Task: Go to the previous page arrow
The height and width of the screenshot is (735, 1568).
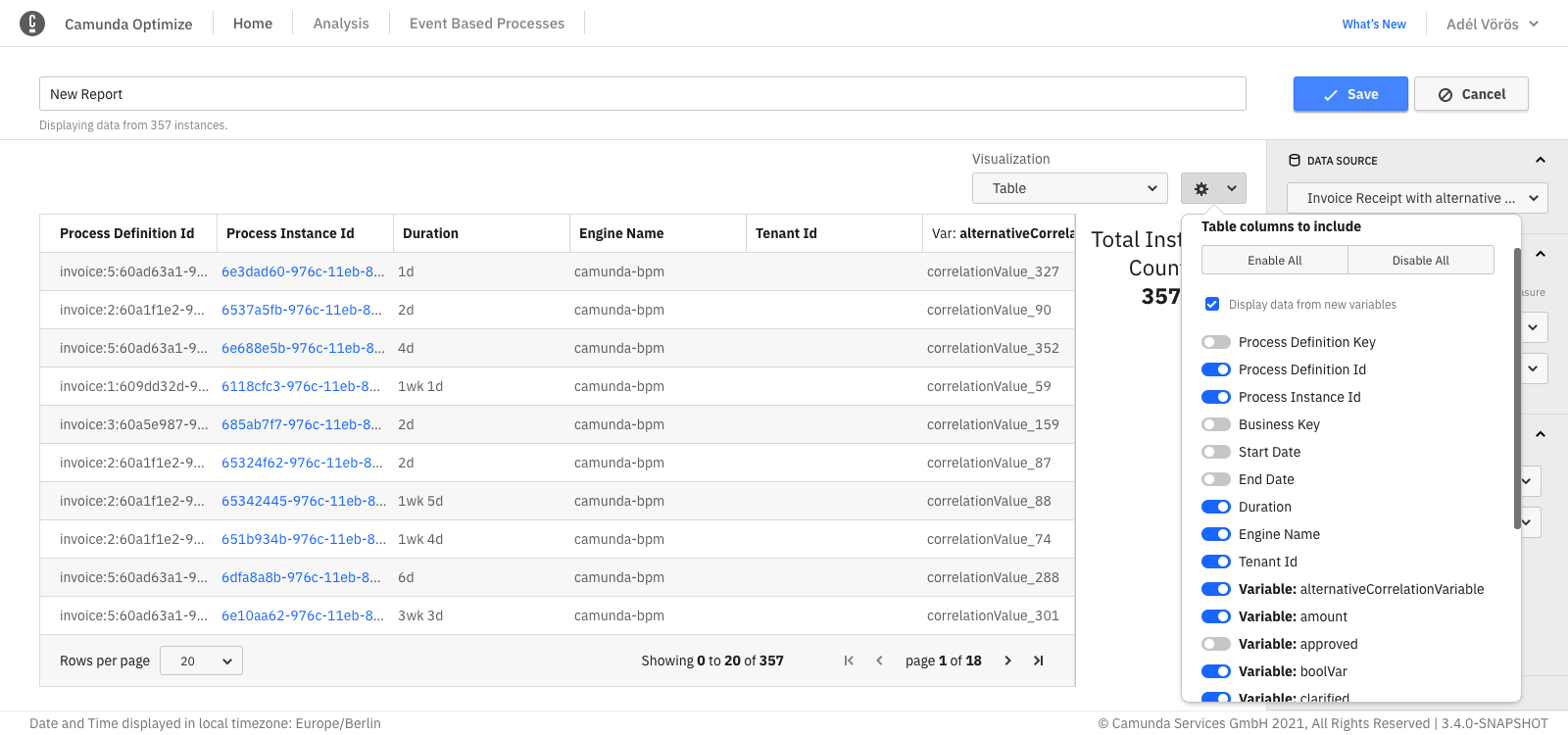Action: coord(879,661)
